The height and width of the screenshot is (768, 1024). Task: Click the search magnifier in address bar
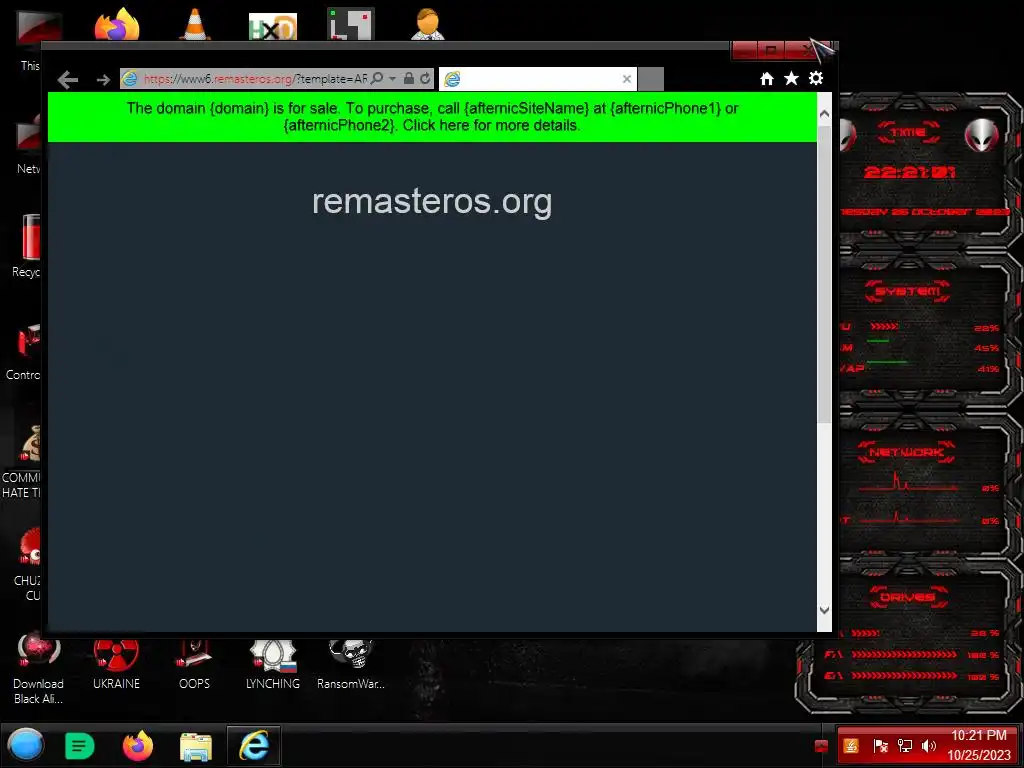(377, 78)
